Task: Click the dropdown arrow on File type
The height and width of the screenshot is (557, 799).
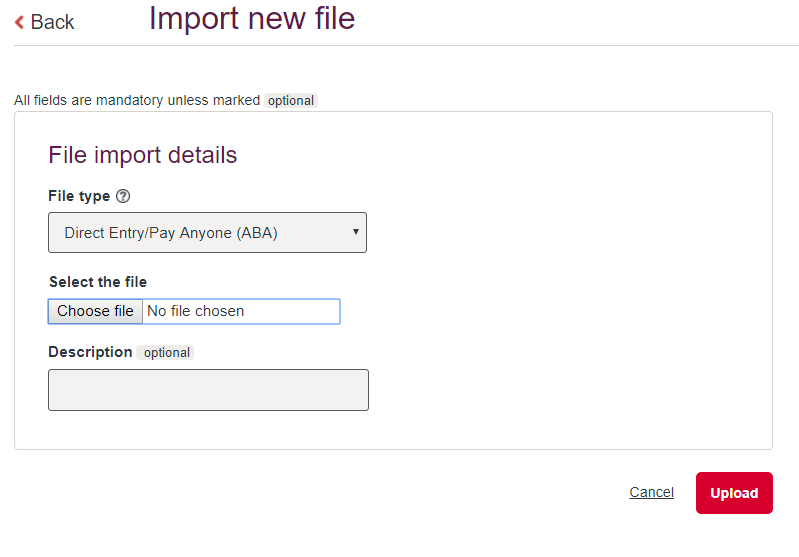Action: (356, 233)
